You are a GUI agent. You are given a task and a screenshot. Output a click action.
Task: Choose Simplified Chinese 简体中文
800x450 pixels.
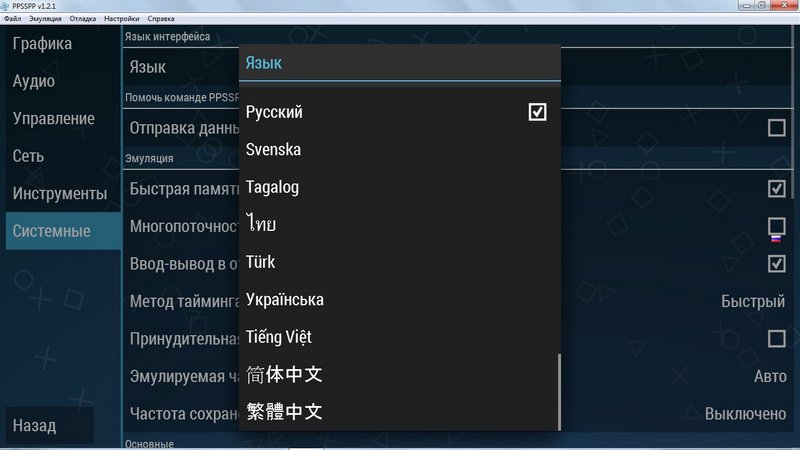[x=399, y=374]
